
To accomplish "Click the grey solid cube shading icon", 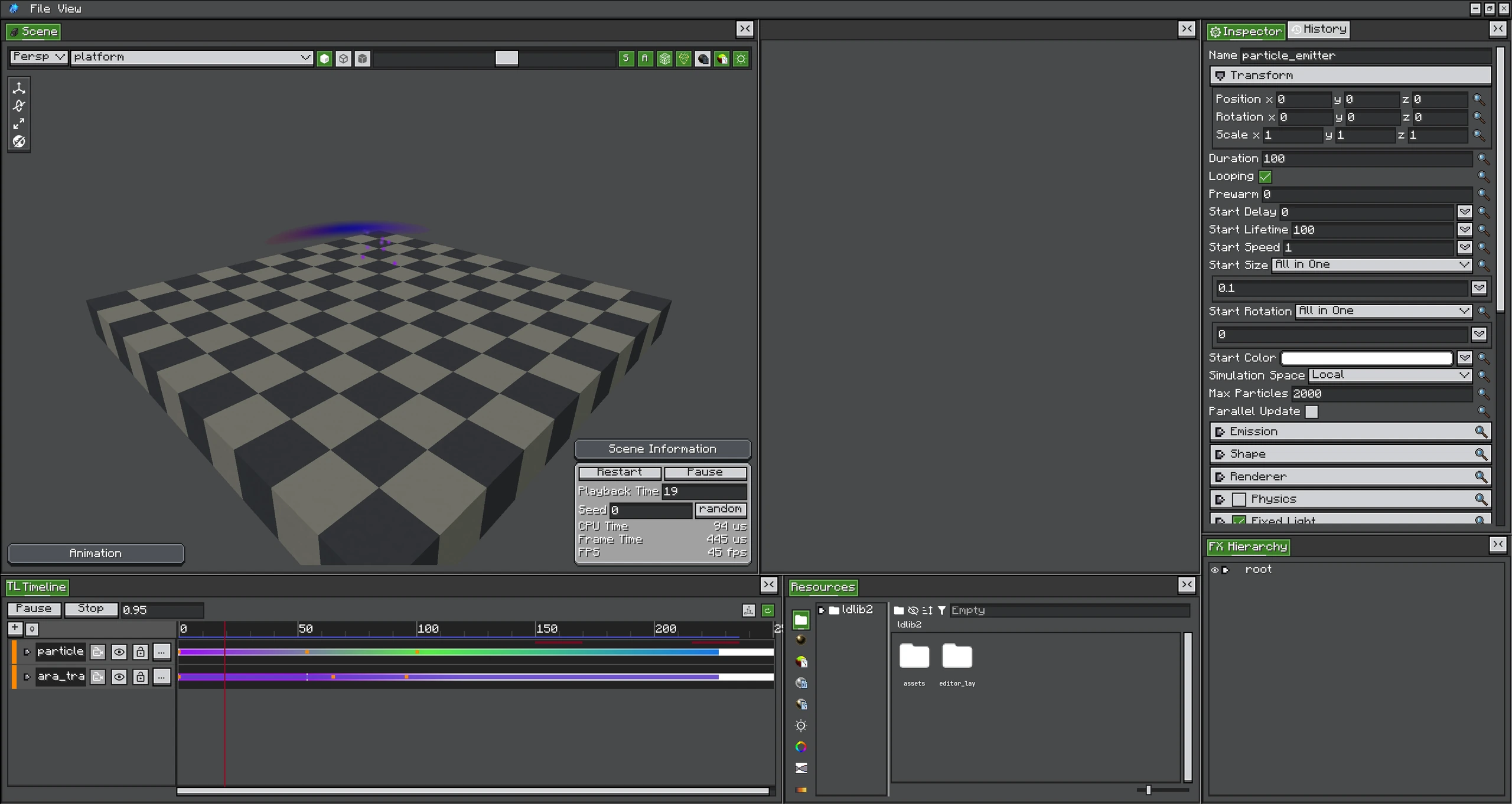I will [363, 58].
